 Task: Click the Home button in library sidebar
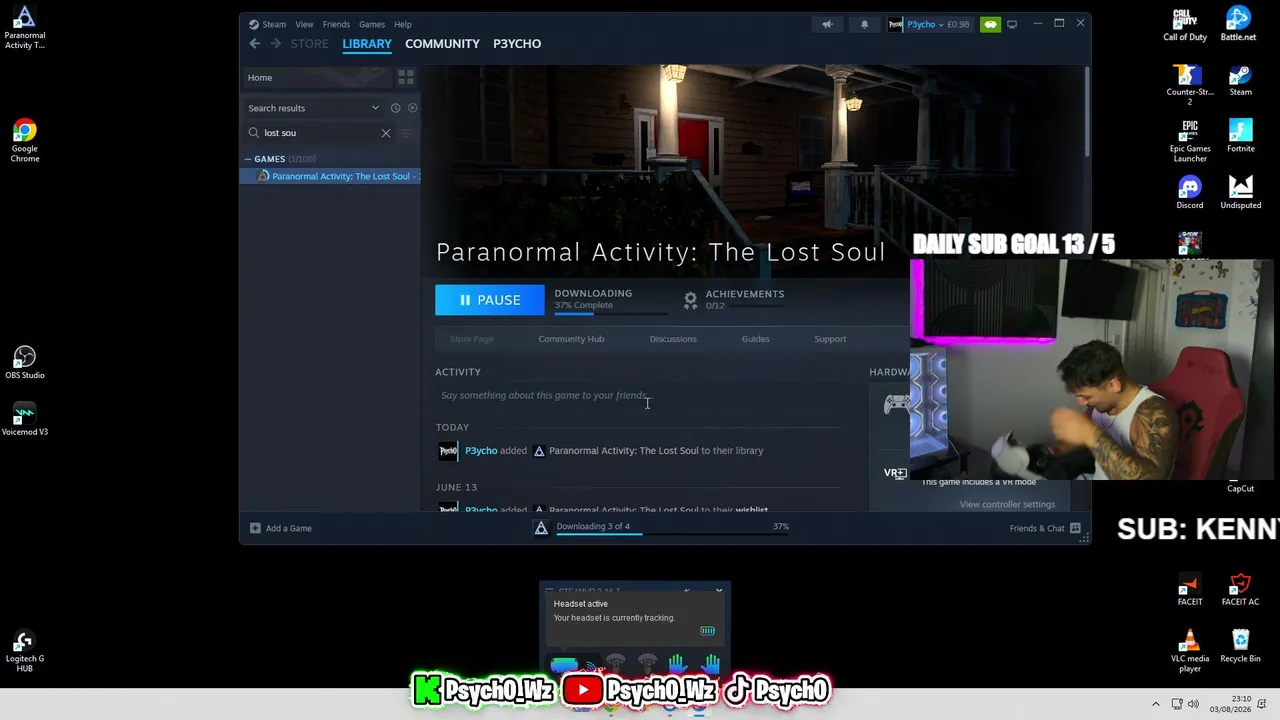(x=317, y=77)
